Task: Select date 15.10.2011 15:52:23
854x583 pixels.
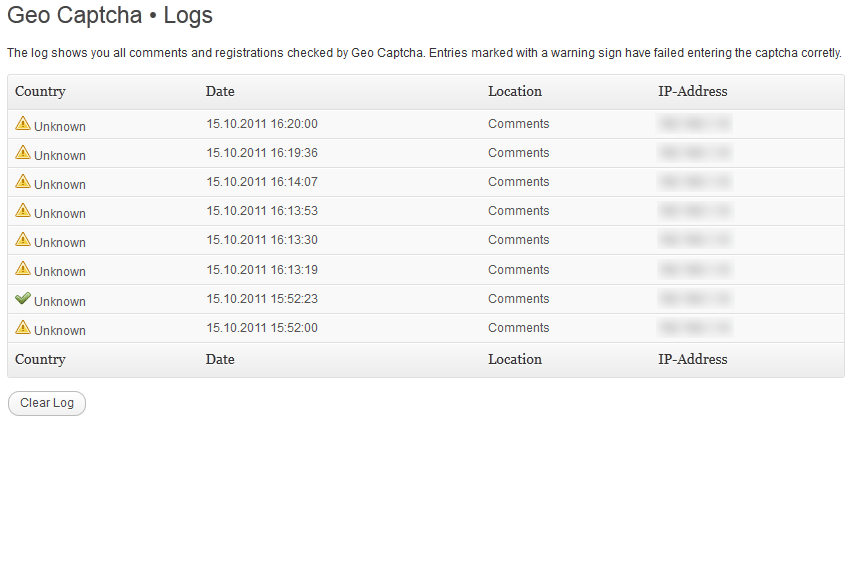Action: point(262,298)
